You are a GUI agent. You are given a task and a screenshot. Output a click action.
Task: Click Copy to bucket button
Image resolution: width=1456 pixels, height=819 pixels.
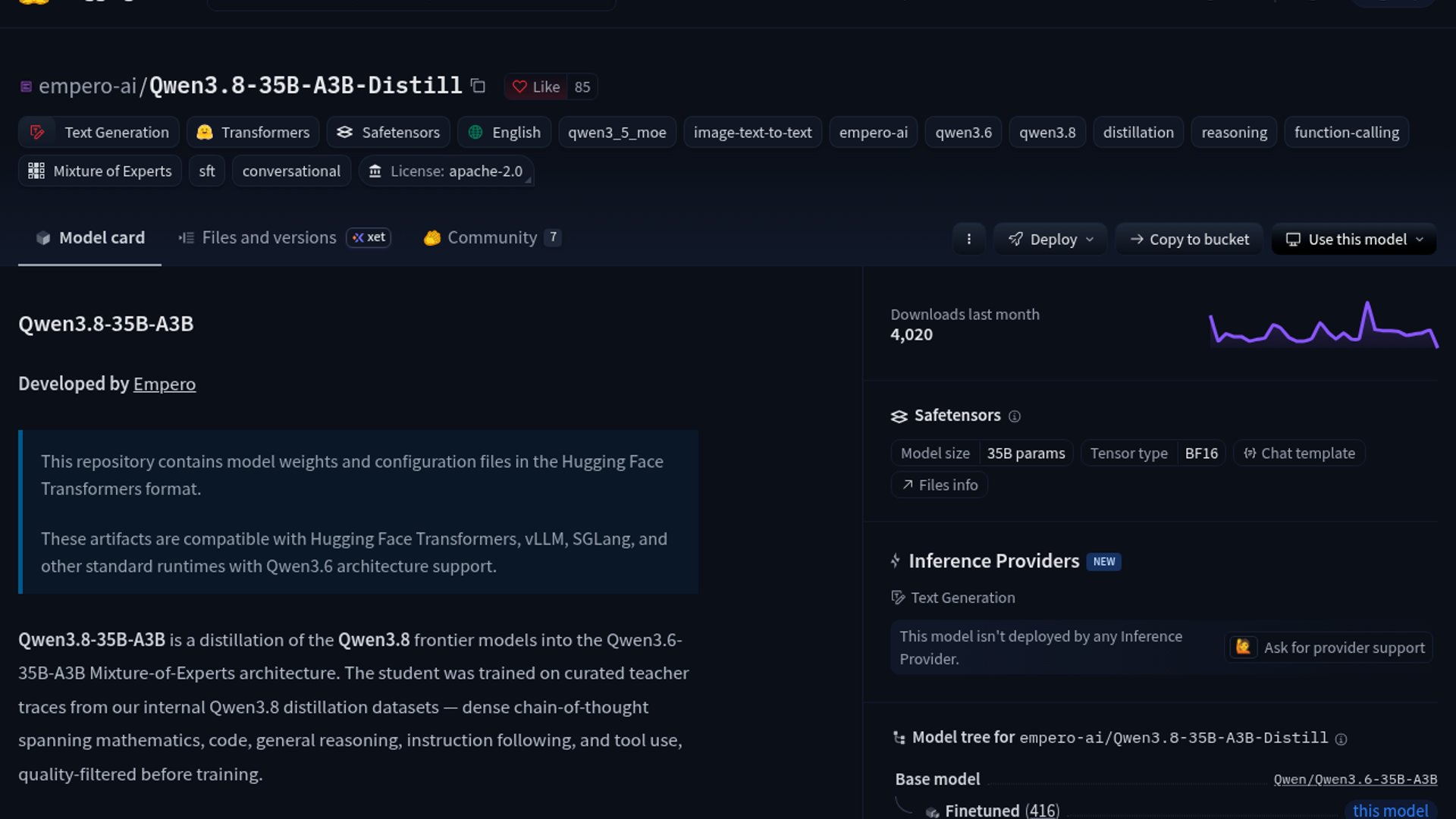point(1189,239)
